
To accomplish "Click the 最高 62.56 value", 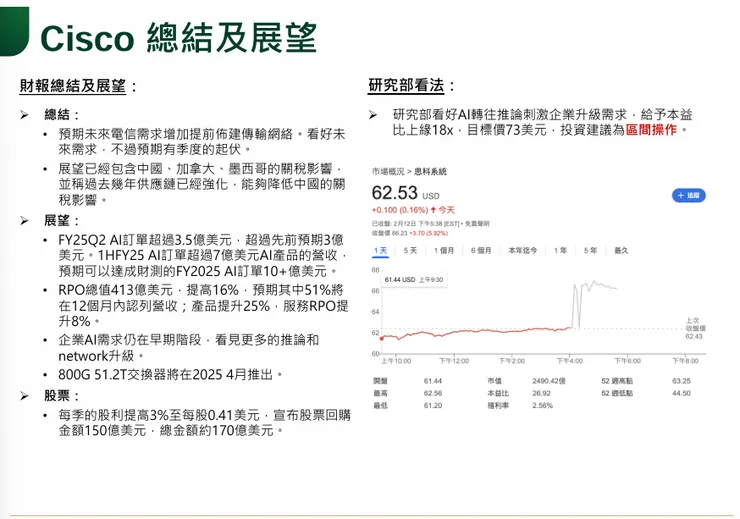I will tap(433, 393).
